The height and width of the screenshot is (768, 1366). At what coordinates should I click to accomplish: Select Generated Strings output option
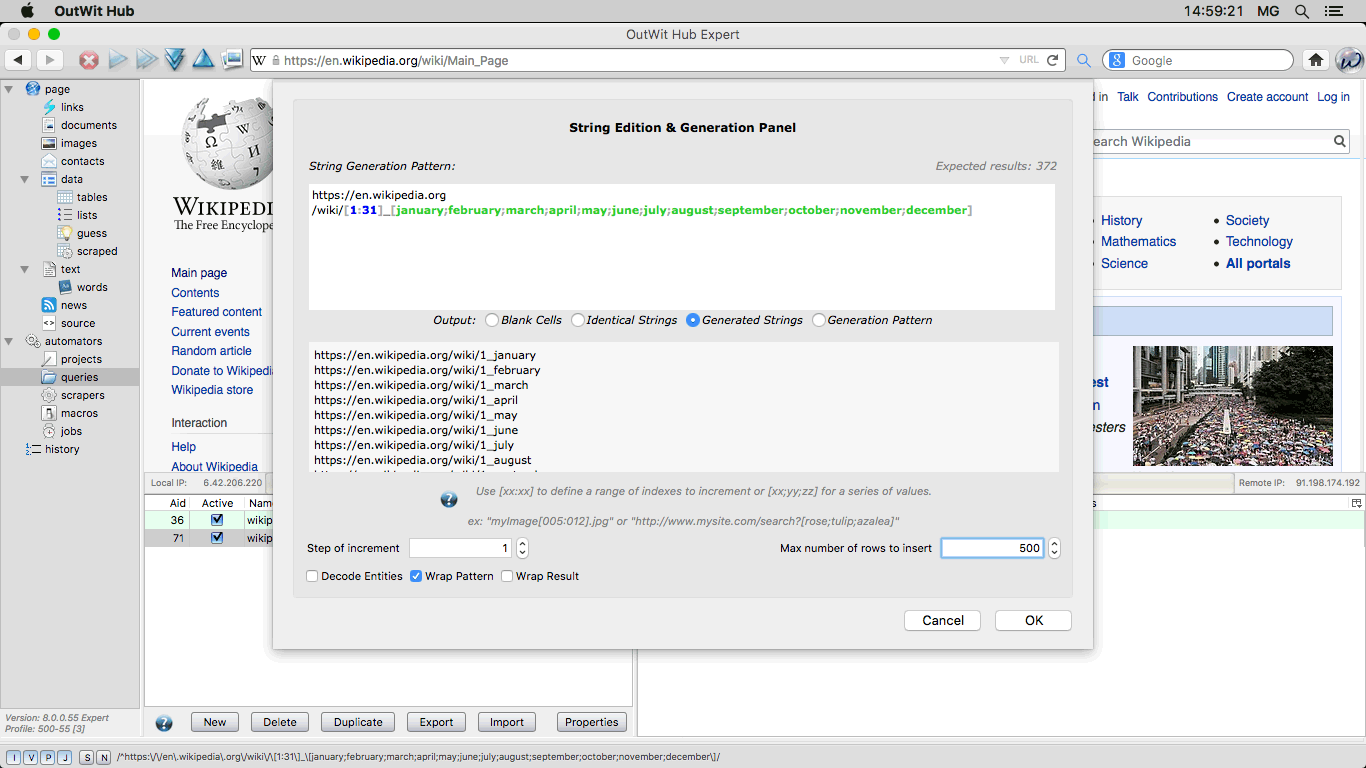pyautogui.click(x=693, y=320)
